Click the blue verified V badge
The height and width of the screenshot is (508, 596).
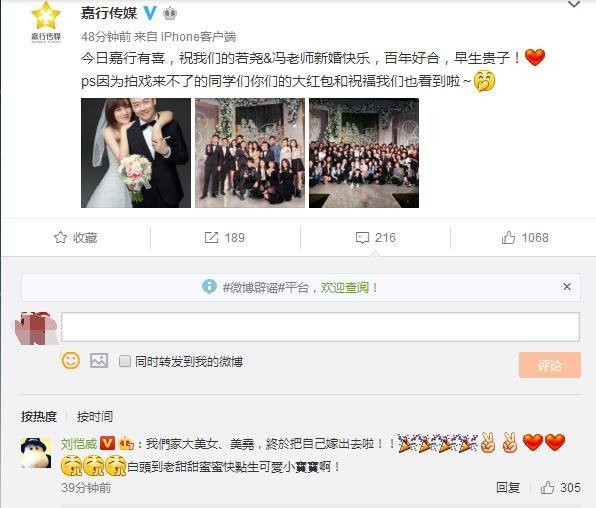[150, 13]
